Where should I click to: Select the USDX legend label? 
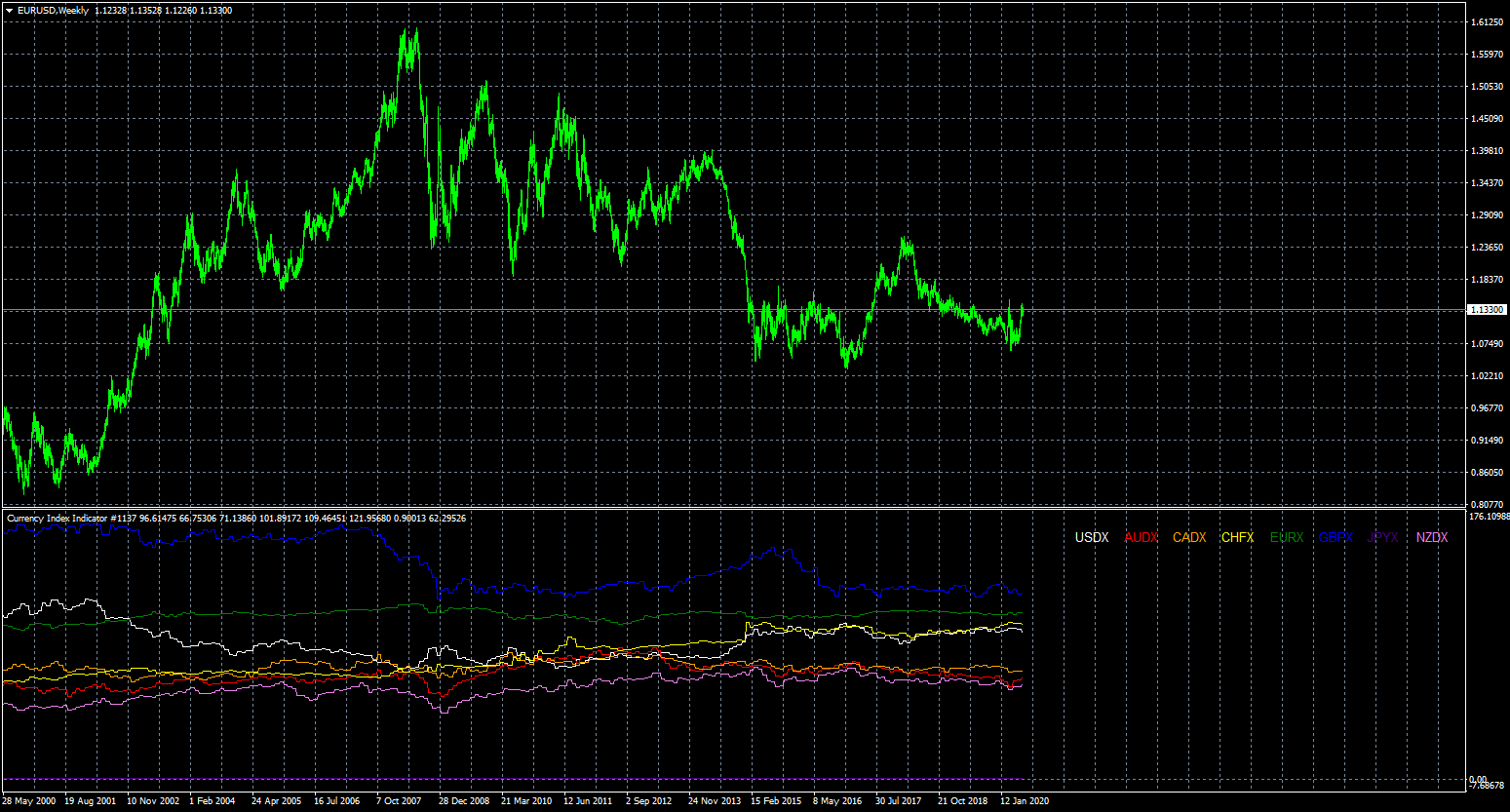1092,537
